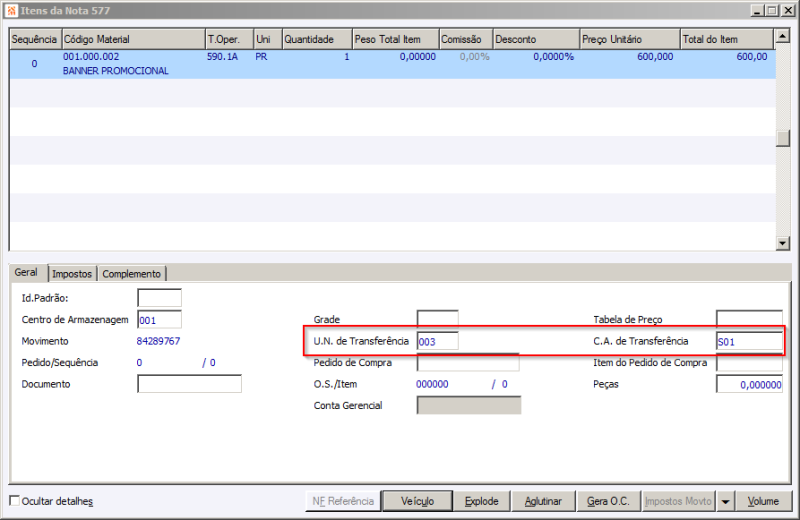Toggle the Ocultar detalhes checkbox
This screenshot has width=800, height=520.
tap(15, 501)
